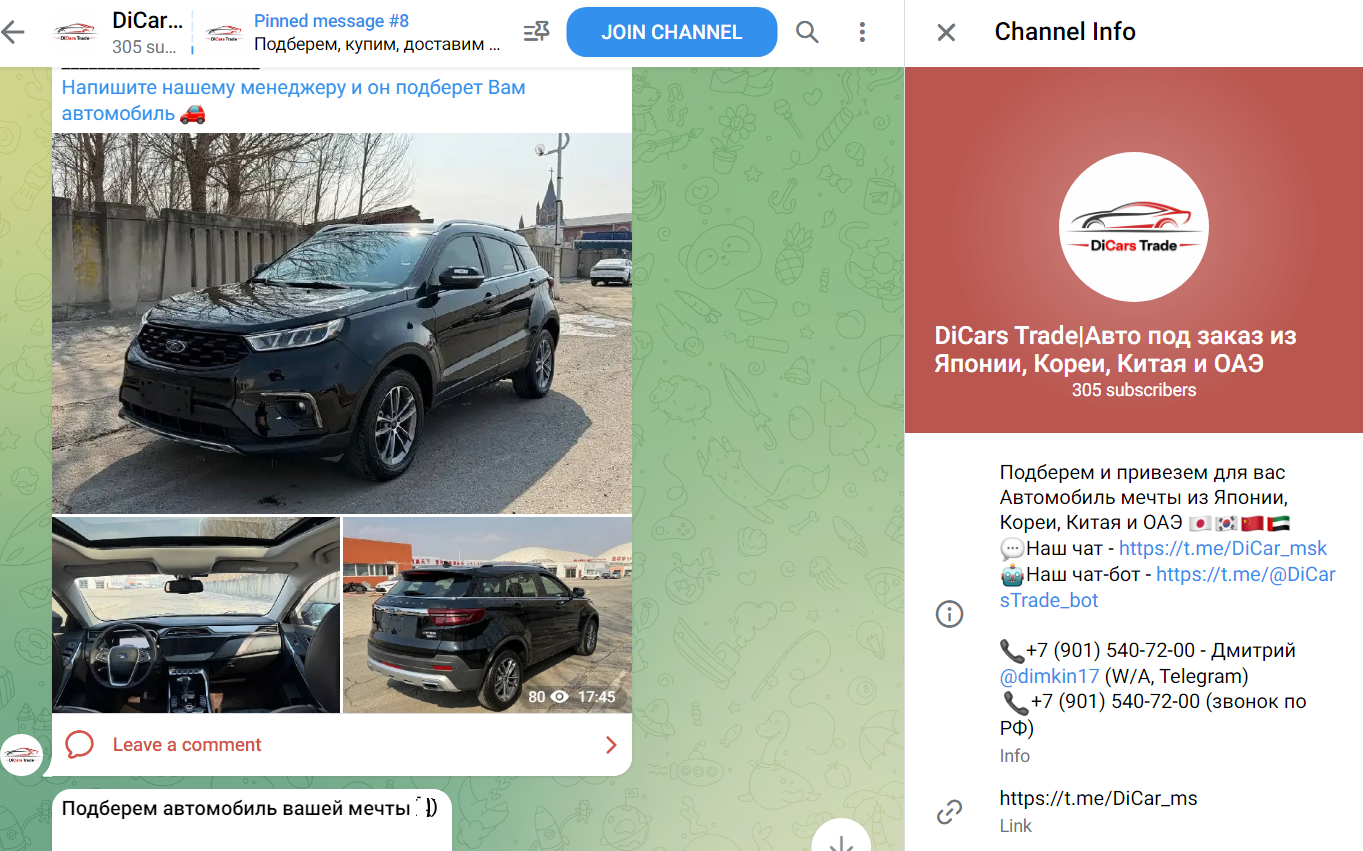Image resolution: width=1363 pixels, height=851 pixels.
Task: Click the info icon beside channel description
Action: click(x=949, y=614)
